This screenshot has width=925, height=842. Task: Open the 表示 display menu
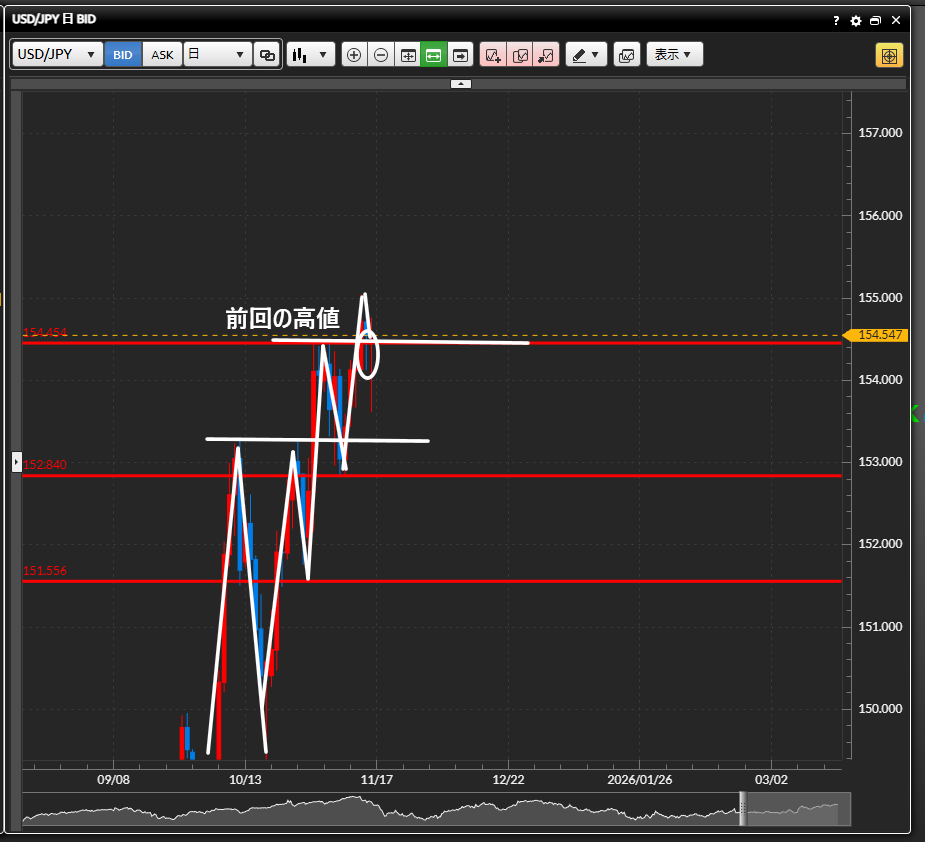(x=674, y=55)
